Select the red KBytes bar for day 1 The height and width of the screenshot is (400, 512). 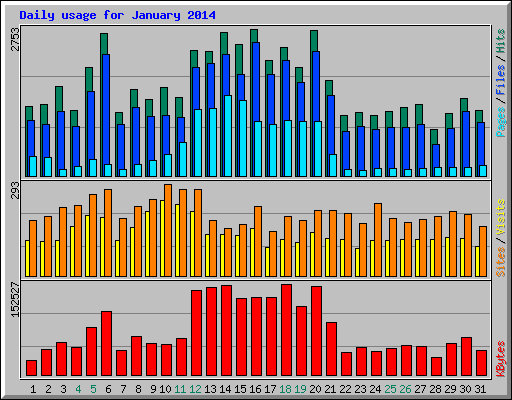point(32,368)
